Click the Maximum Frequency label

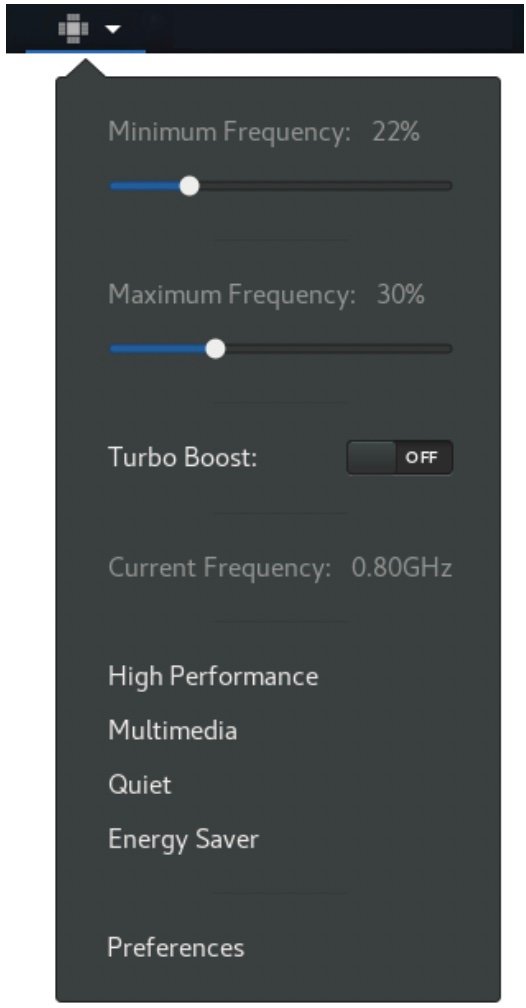(231, 295)
